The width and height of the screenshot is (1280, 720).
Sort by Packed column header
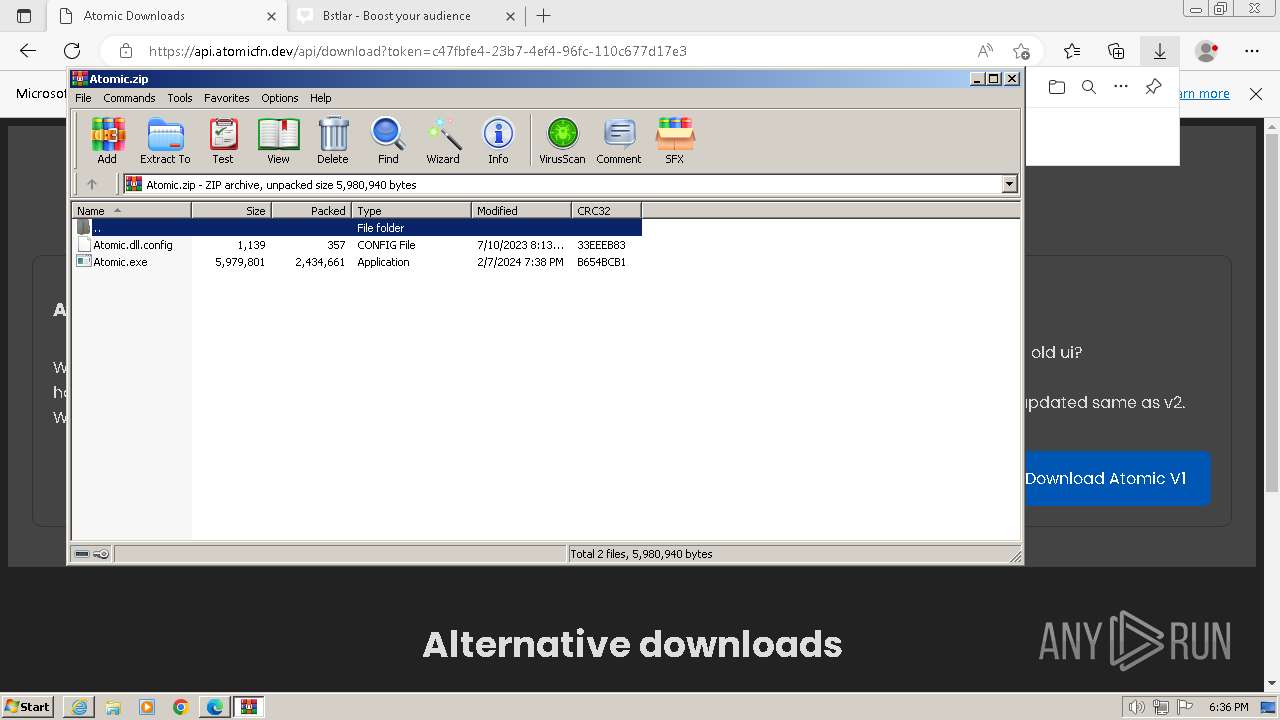pos(311,210)
